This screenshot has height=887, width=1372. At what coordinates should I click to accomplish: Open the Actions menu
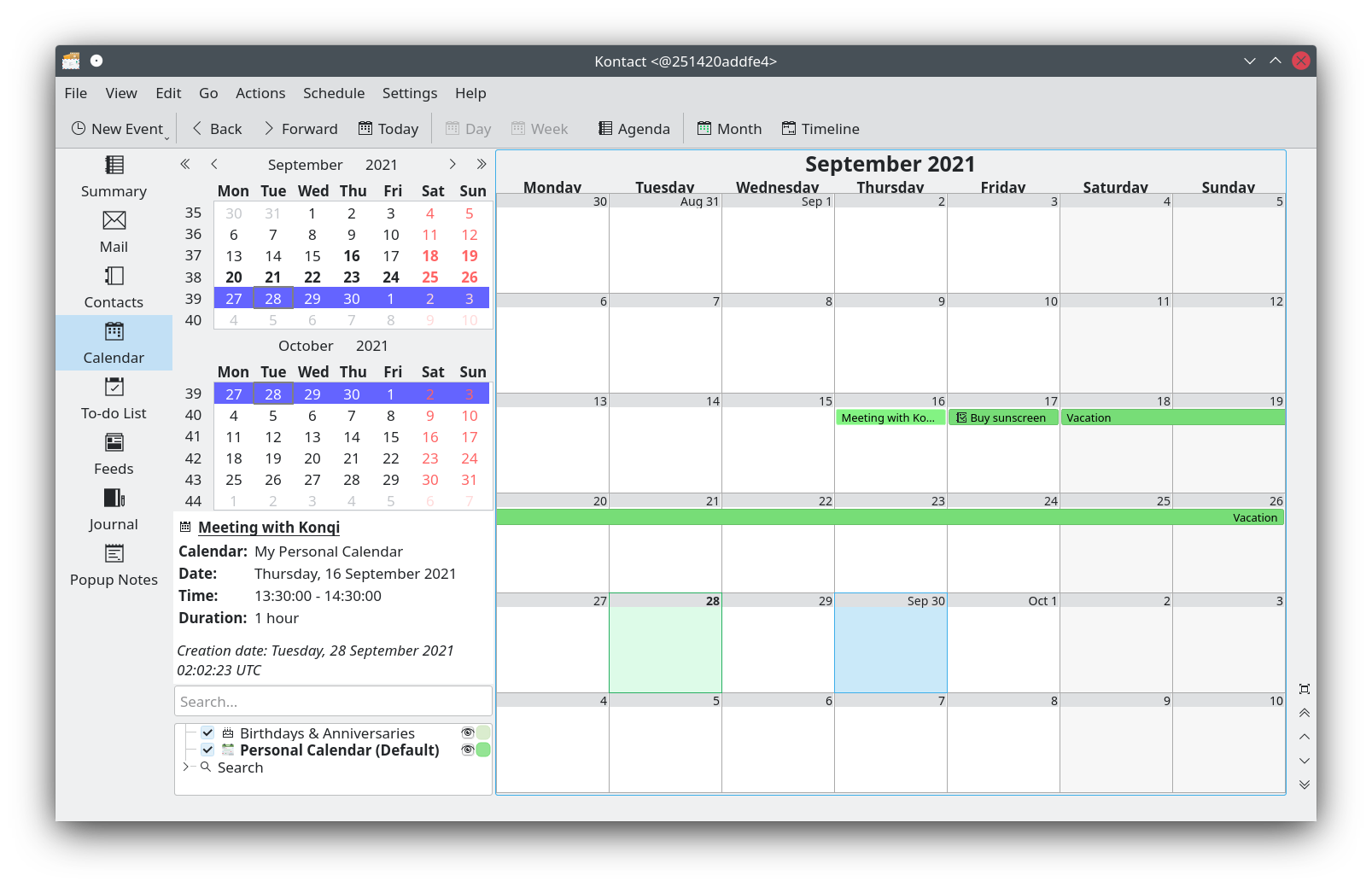260,93
